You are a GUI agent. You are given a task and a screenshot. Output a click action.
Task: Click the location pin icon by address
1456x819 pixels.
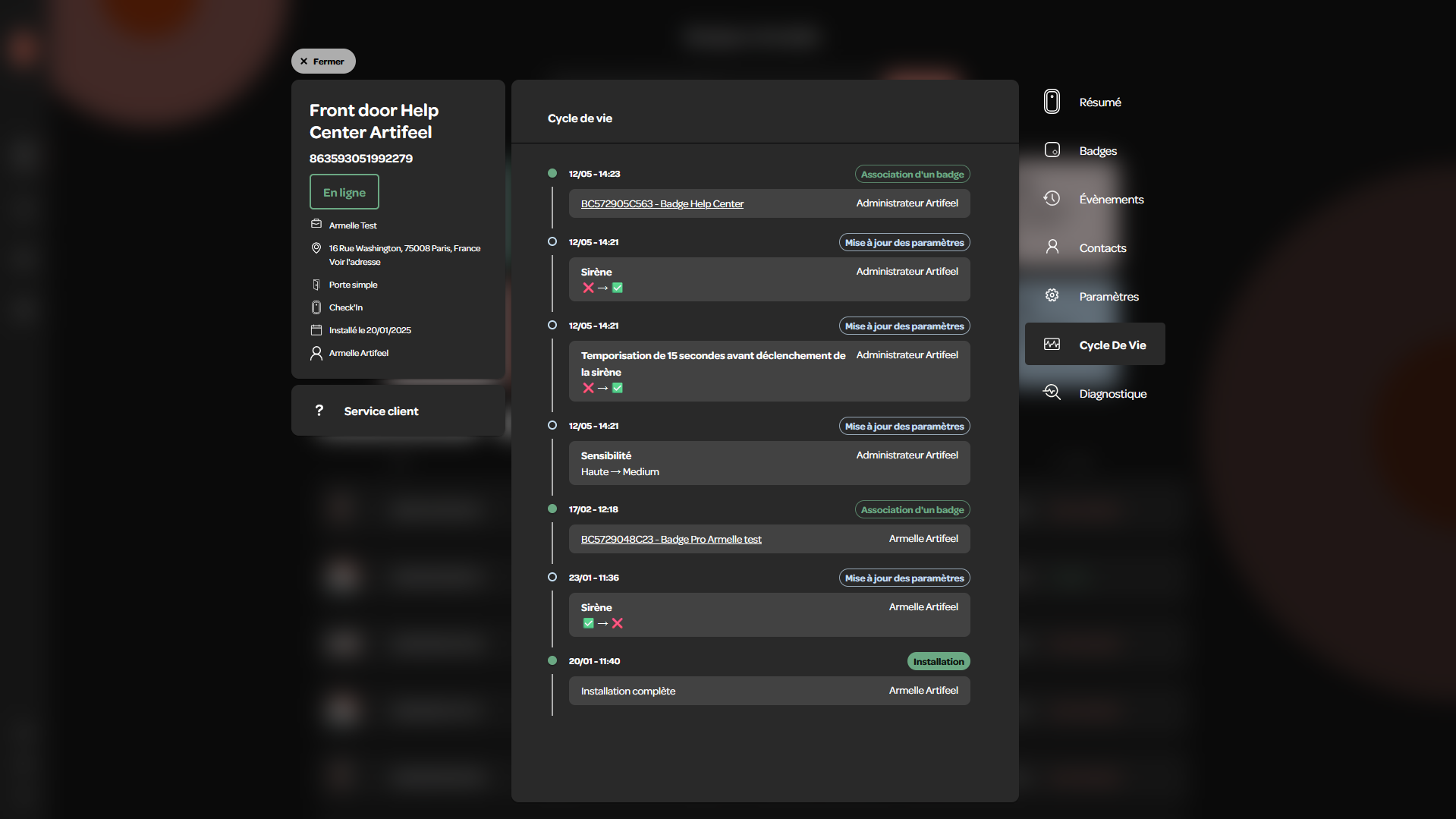coord(316,248)
